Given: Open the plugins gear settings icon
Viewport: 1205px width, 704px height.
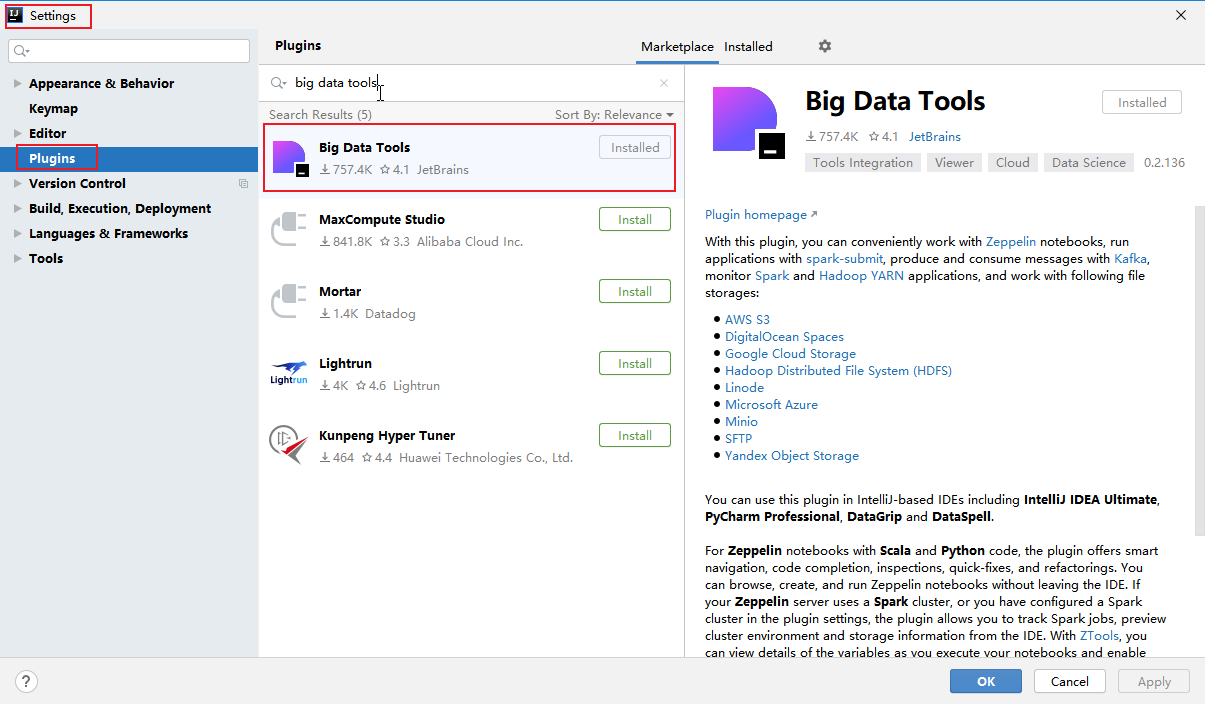Looking at the screenshot, I should pyautogui.click(x=825, y=46).
